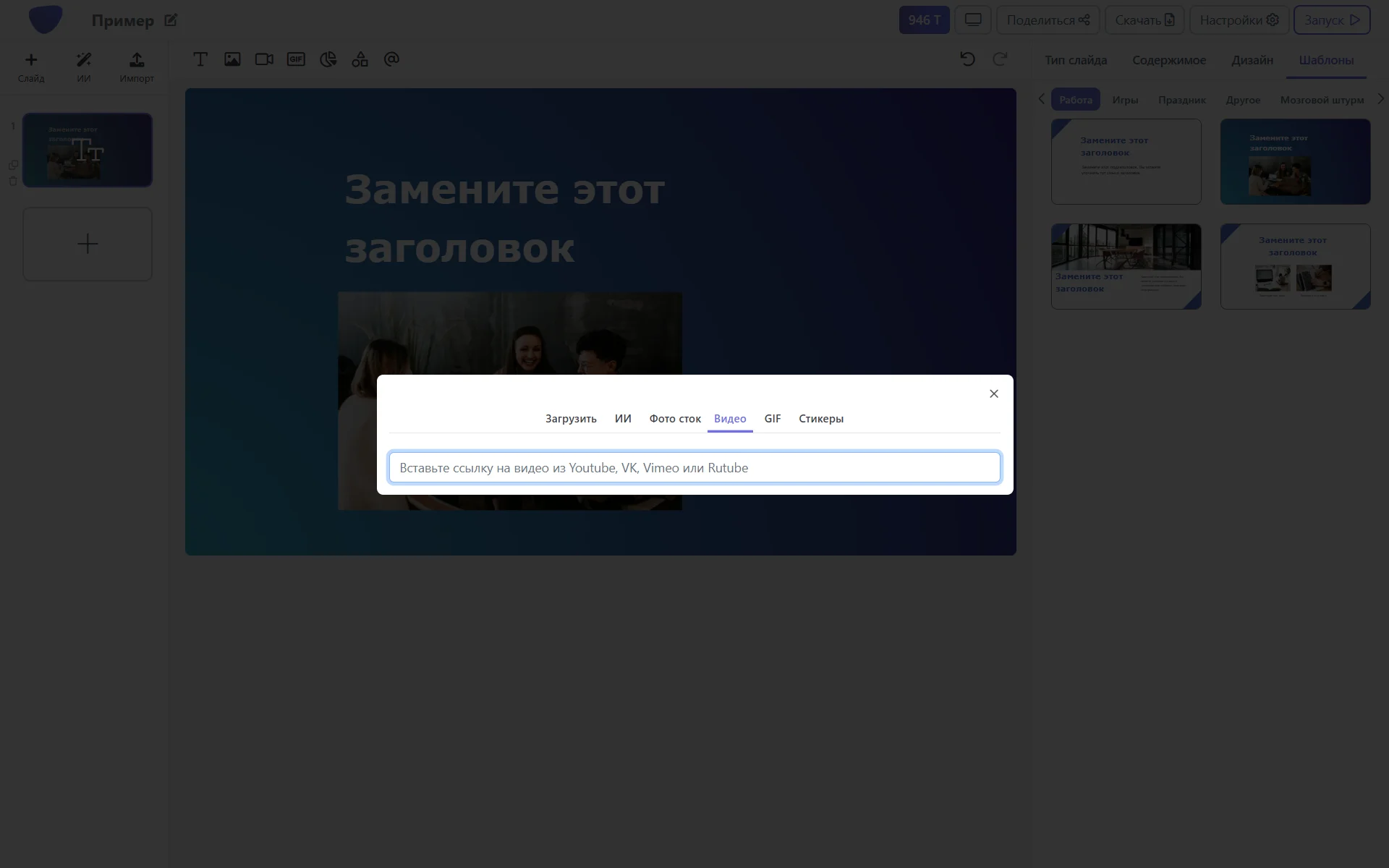Click the Запуск launch button
The image size is (1389, 868).
point(1332,20)
